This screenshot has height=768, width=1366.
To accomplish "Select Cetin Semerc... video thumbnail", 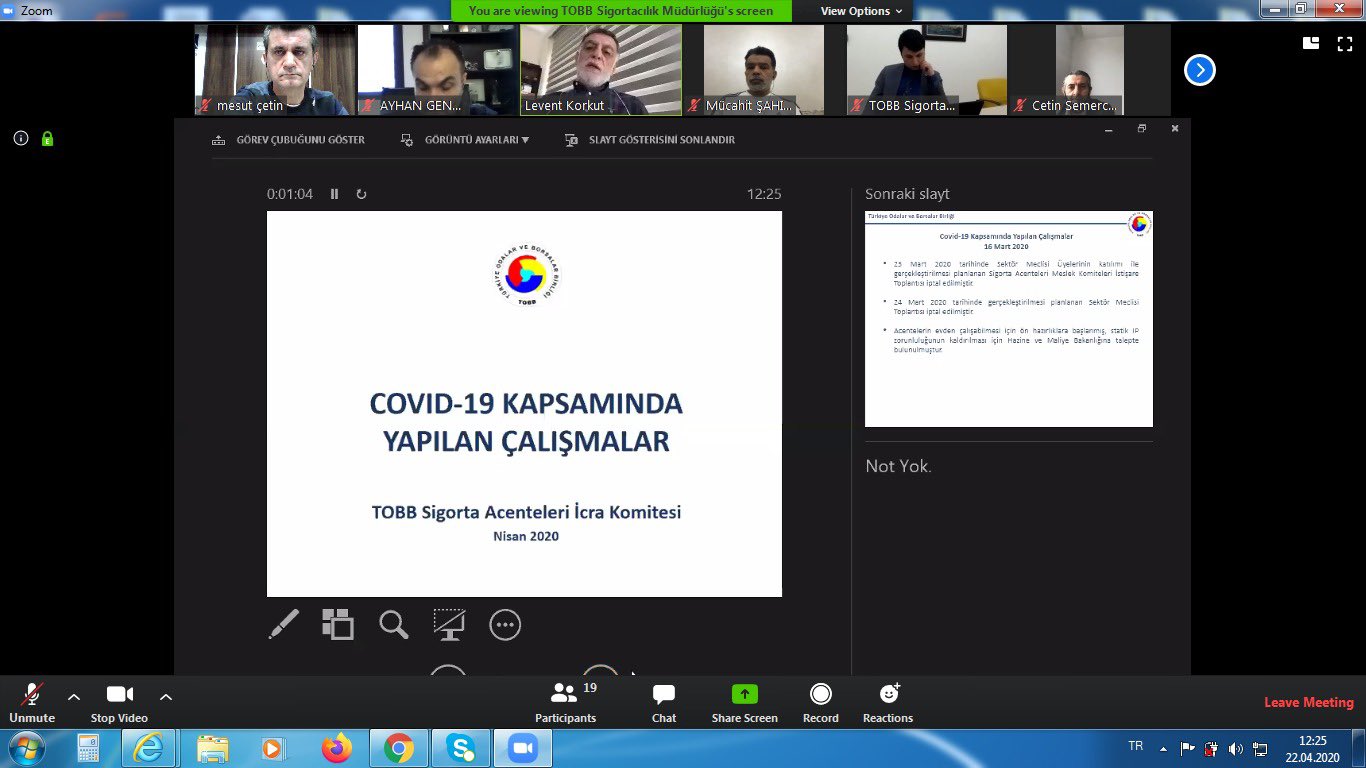I will click(1090, 70).
